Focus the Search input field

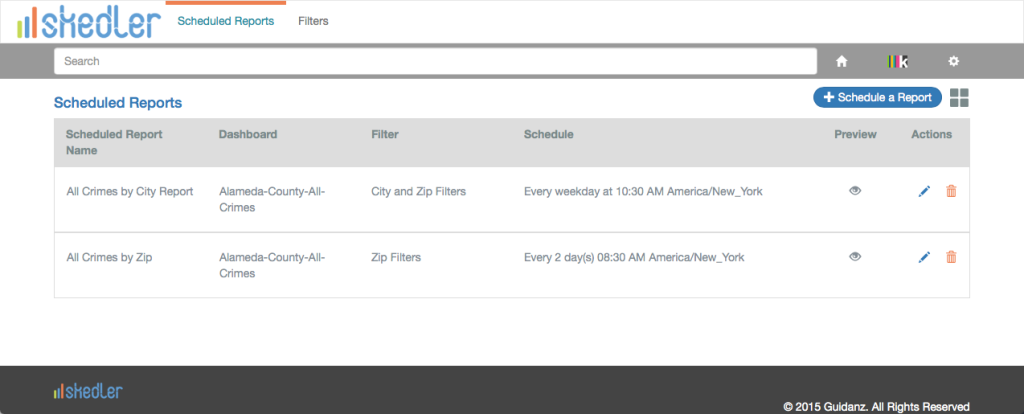(x=436, y=61)
